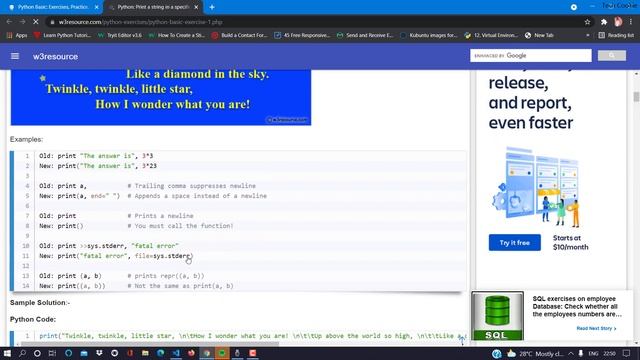Open the New Tab bookmark
Viewport: 640px width, 360px height.
click(x=539, y=36)
